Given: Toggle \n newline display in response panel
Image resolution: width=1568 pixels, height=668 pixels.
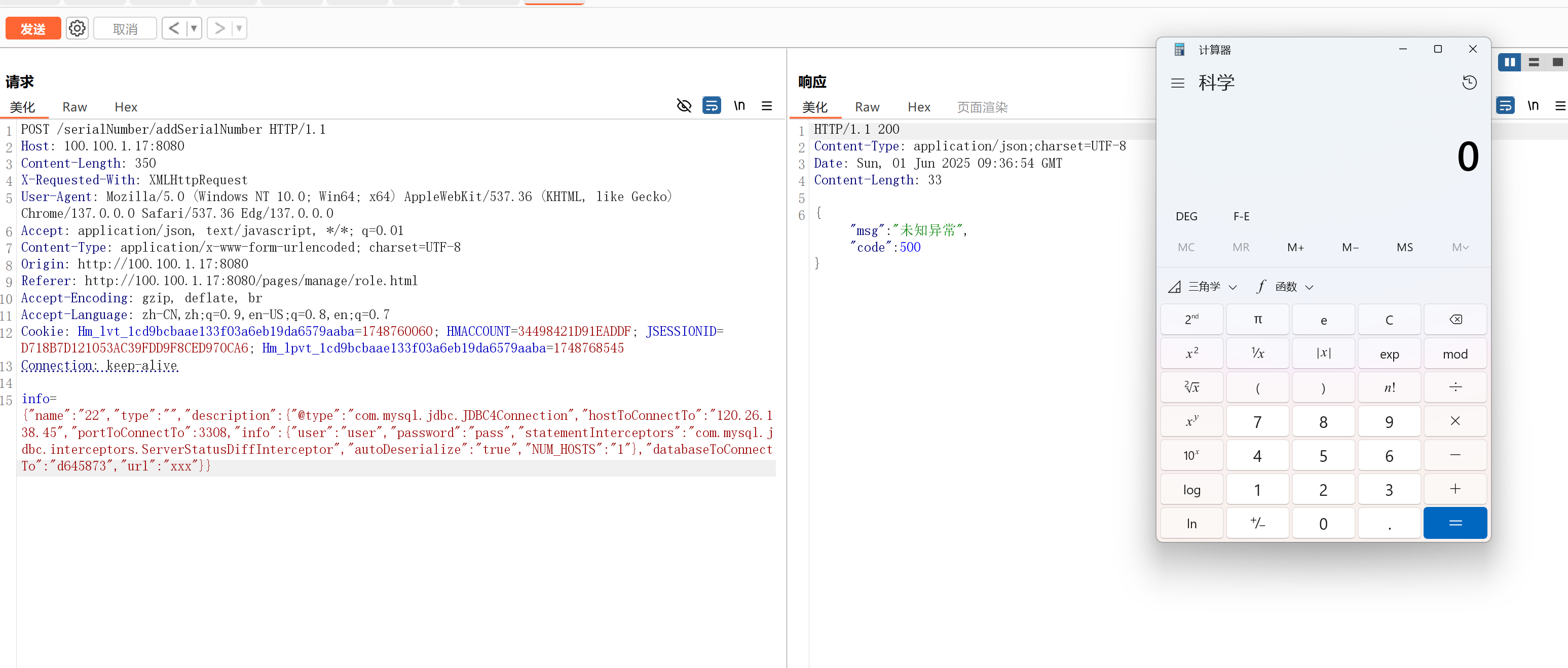Looking at the screenshot, I should (1533, 106).
